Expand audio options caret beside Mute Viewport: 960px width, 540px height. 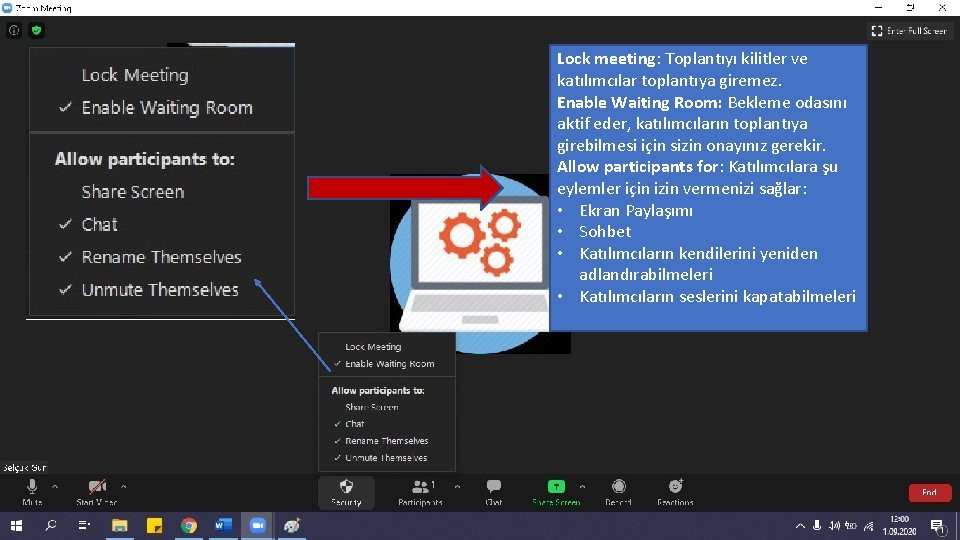[x=55, y=487]
